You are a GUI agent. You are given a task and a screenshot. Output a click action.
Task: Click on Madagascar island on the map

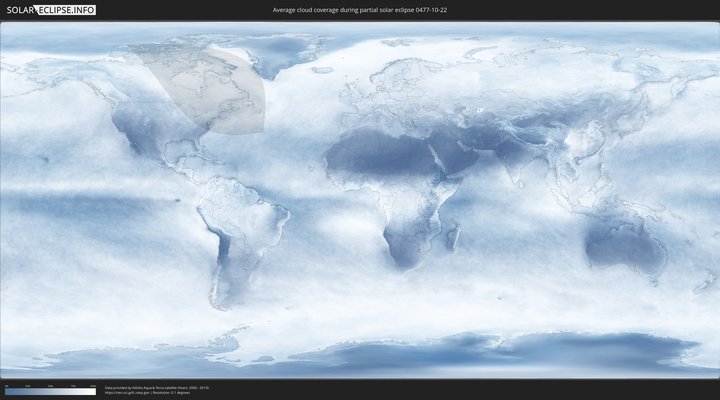[x=453, y=237]
